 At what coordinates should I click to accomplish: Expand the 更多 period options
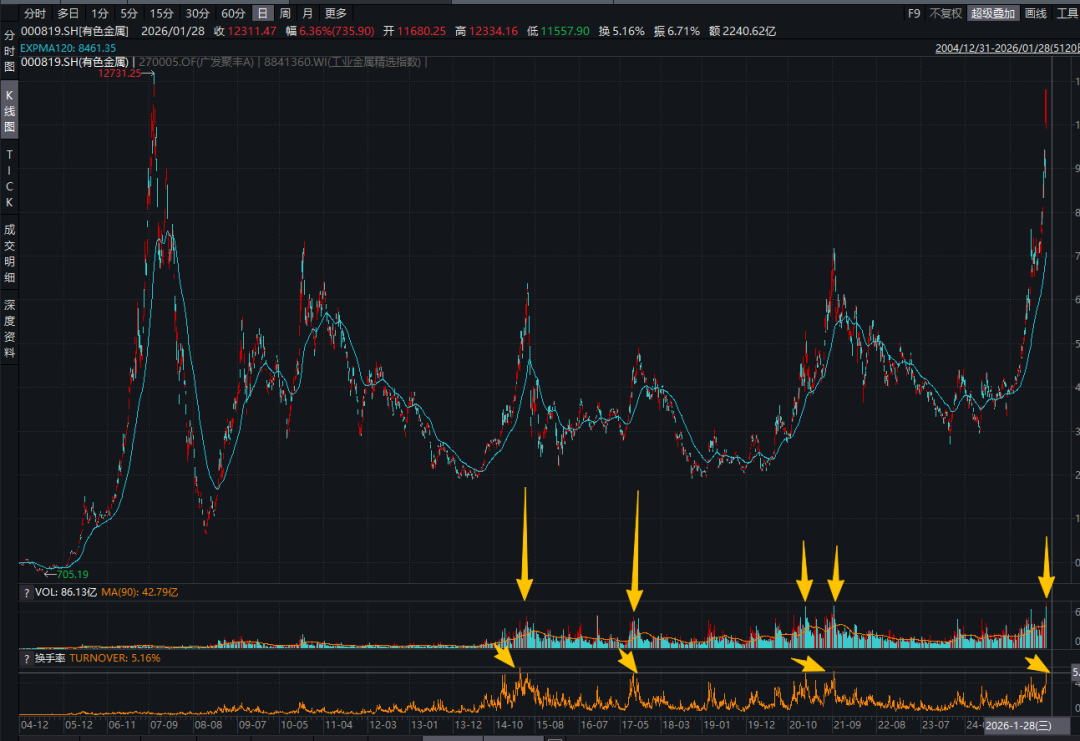point(336,13)
